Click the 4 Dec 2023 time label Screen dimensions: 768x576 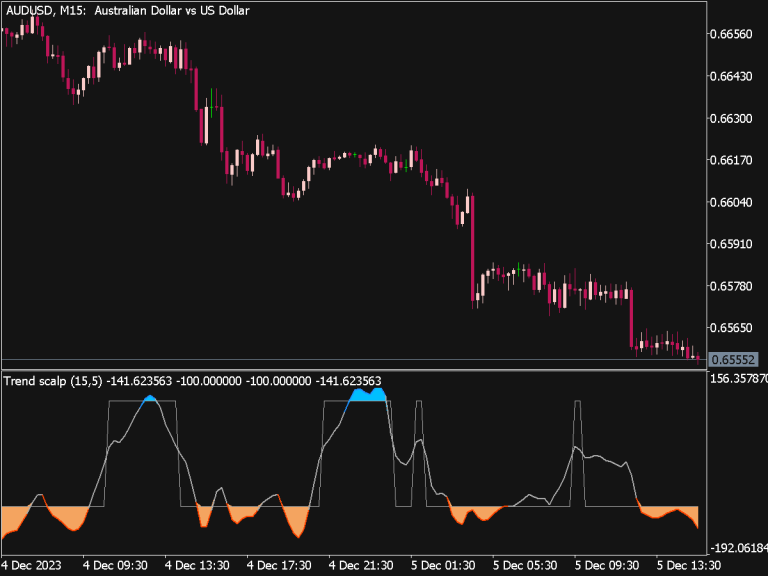click(x=31, y=565)
